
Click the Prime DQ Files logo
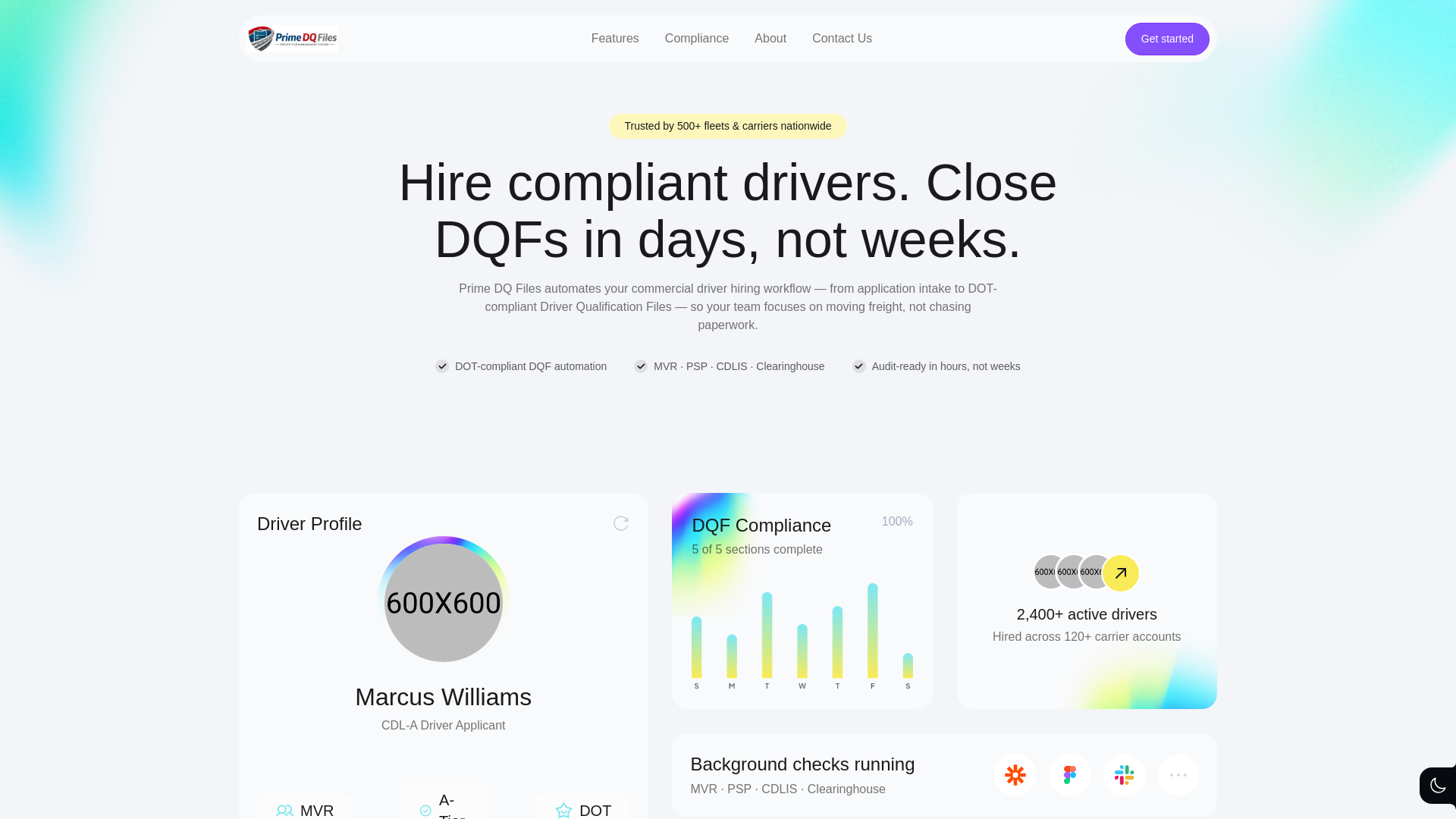pos(293,39)
